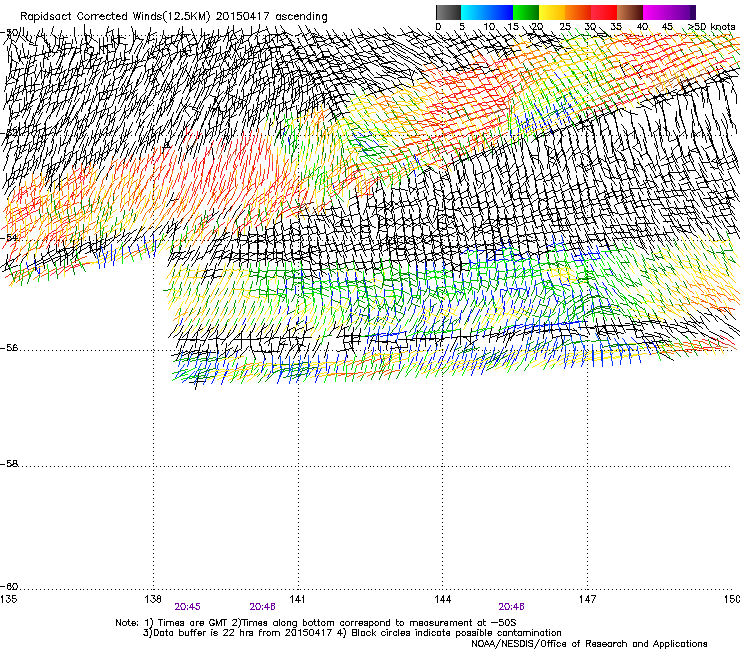Click the cyan 5-10 knots legend swatch
740x650 pixels.
click(474, 12)
